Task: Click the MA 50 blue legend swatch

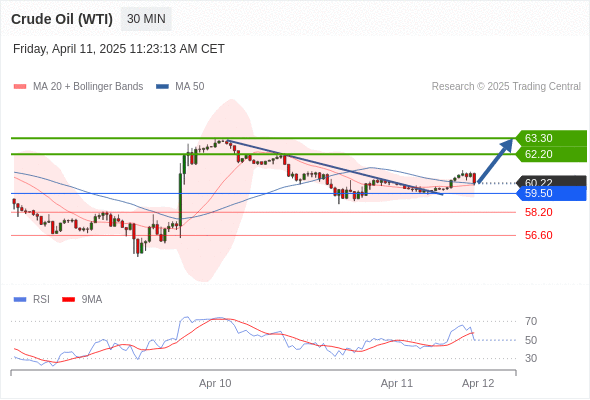Action: coord(162,87)
